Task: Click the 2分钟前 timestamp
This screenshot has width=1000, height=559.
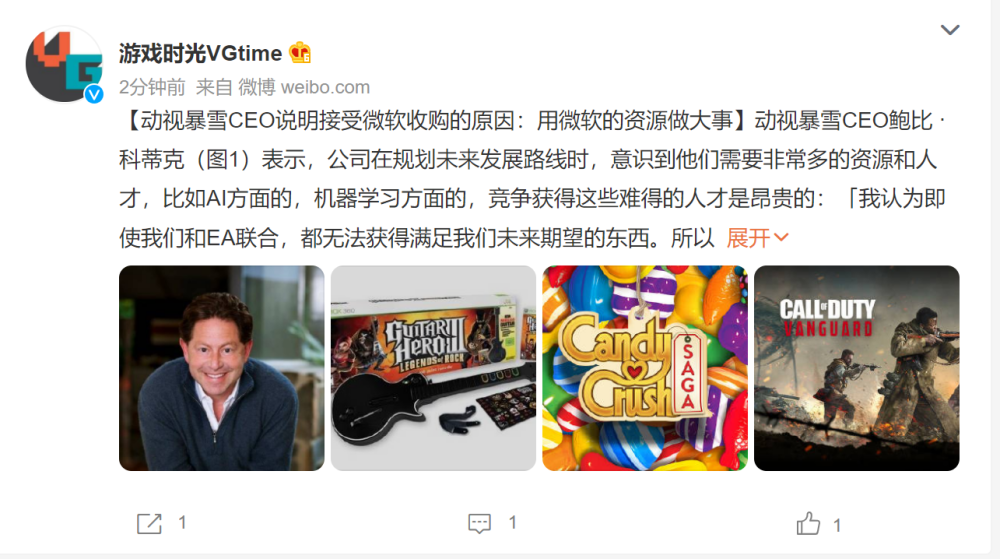Action: 152,87
